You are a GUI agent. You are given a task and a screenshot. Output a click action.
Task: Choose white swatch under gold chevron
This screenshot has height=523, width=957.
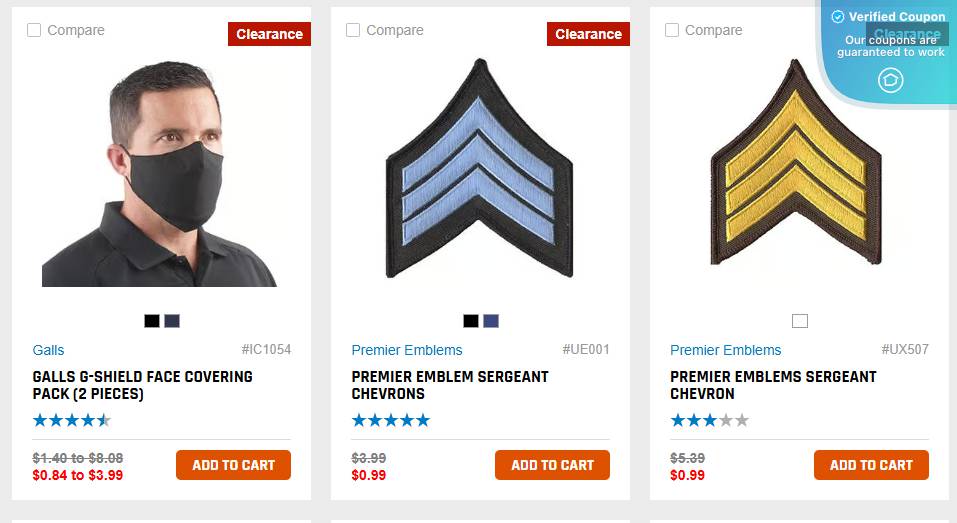(x=800, y=321)
